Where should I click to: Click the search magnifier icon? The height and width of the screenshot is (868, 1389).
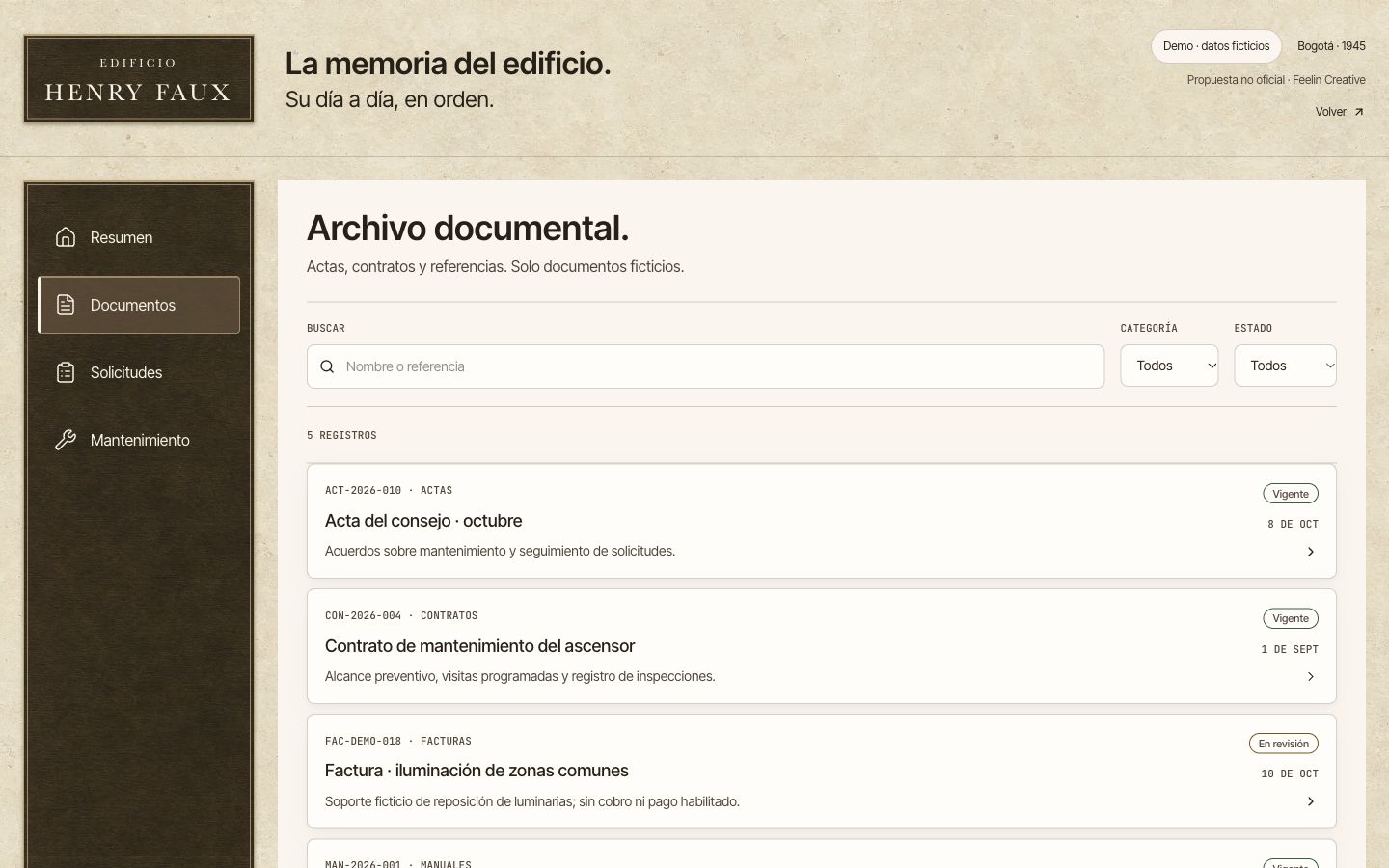327,366
